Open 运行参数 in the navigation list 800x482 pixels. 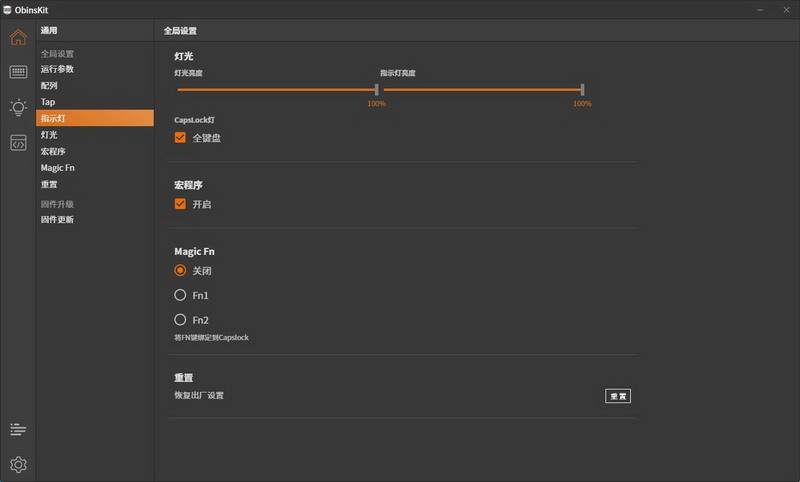(x=57, y=69)
